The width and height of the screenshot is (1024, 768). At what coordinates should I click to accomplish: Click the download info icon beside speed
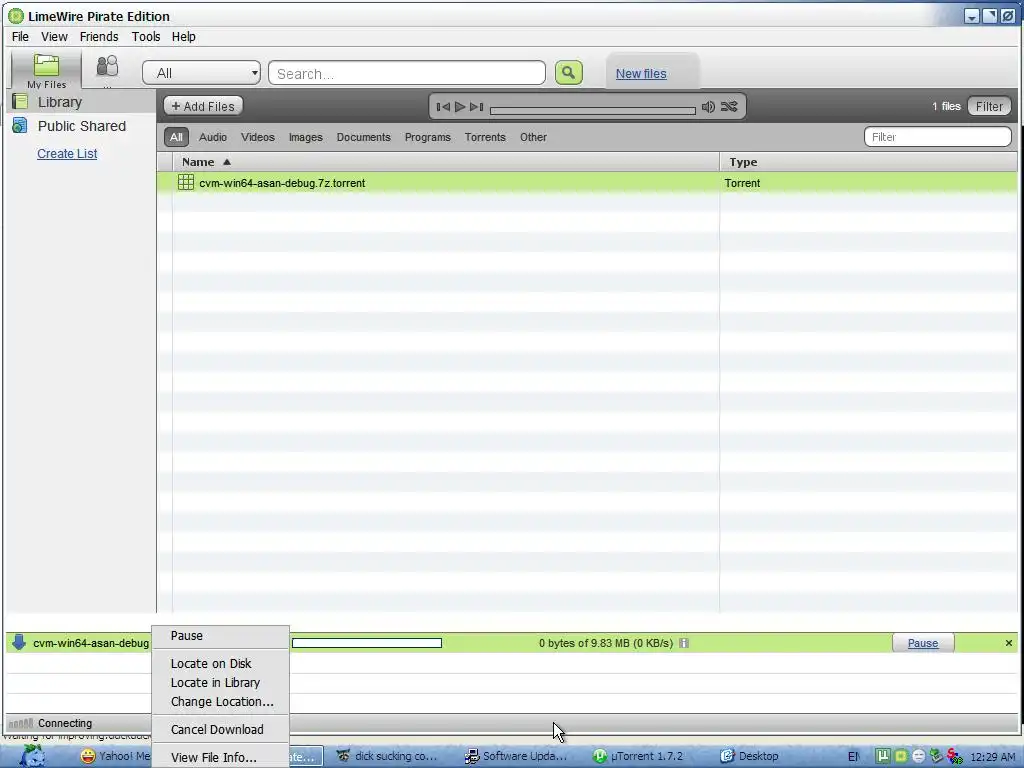[x=684, y=643]
